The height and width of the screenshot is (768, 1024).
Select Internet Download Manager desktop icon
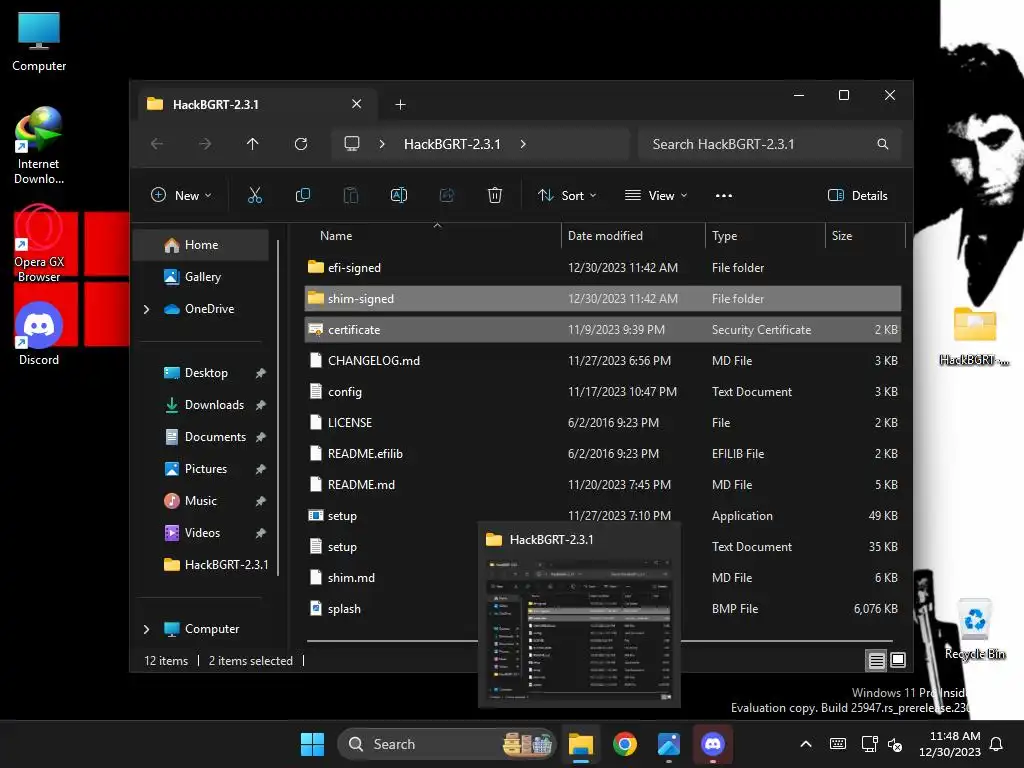[39, 146]
